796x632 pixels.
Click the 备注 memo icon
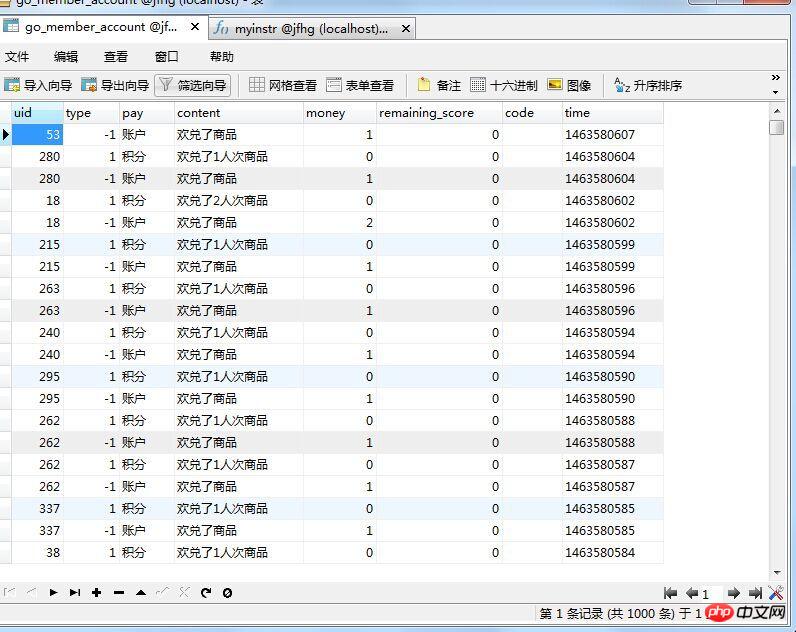pyautogui.click(x=439, y=86)
